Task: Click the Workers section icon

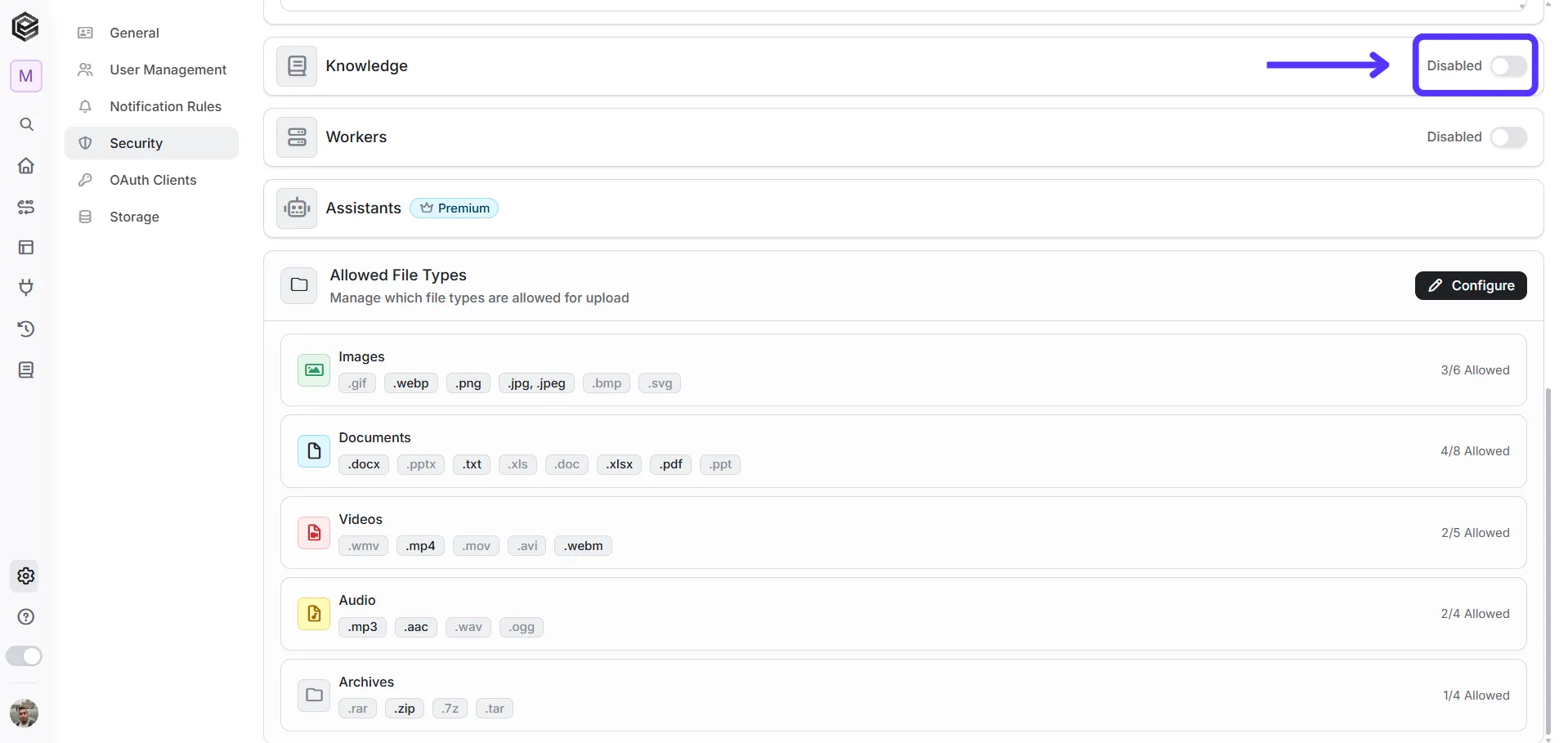Action: [297, 137]
